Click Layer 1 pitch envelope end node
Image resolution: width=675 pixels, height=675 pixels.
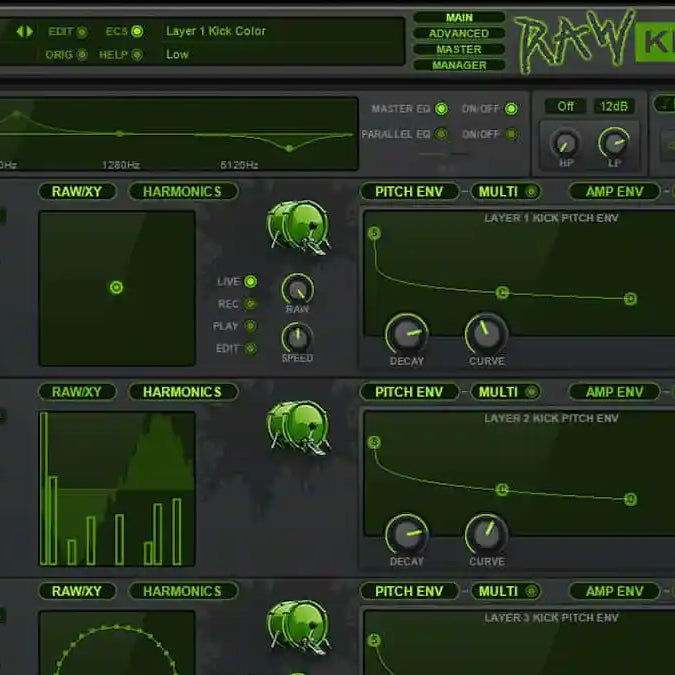[630, 299]
